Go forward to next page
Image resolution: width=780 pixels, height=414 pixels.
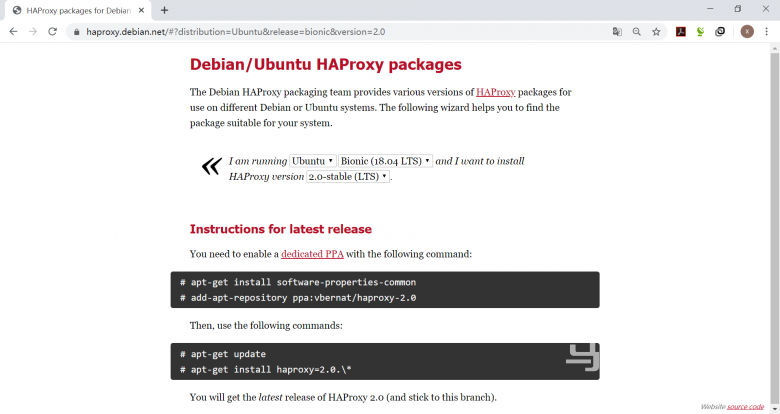click(33, 31)
